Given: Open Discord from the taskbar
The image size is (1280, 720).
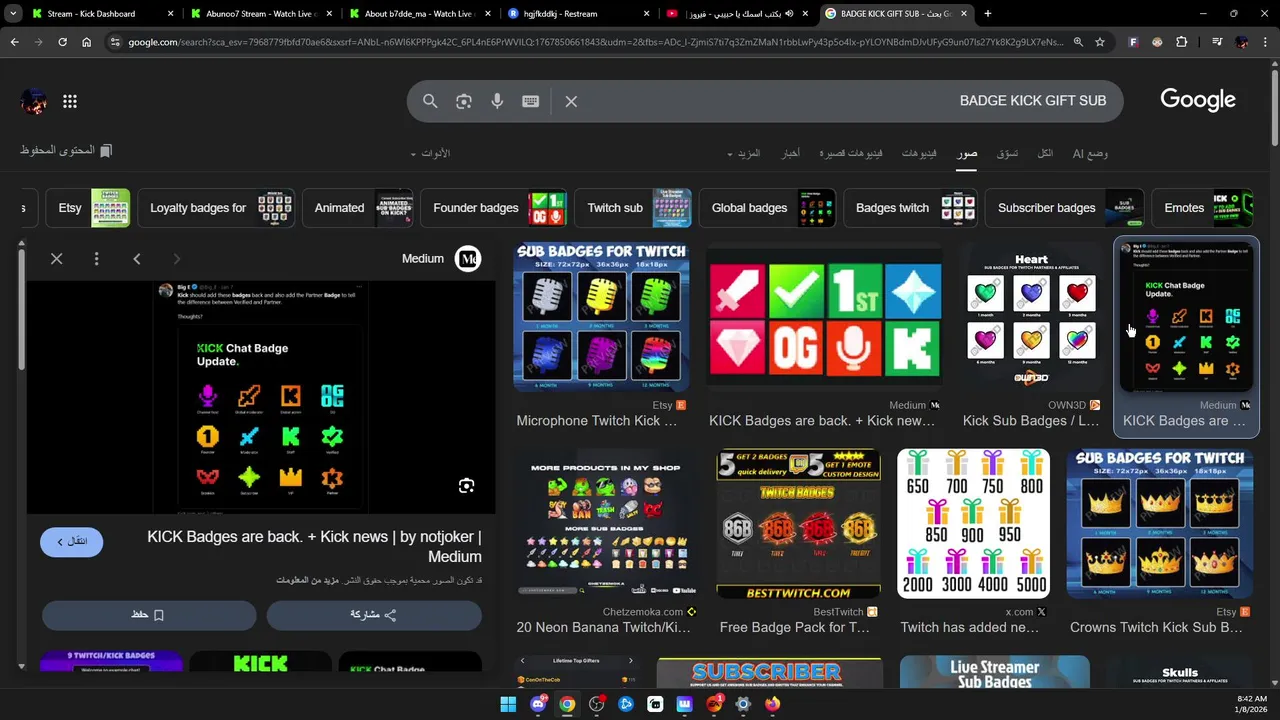Looking at the screenshot, I should tap(538, 704).
